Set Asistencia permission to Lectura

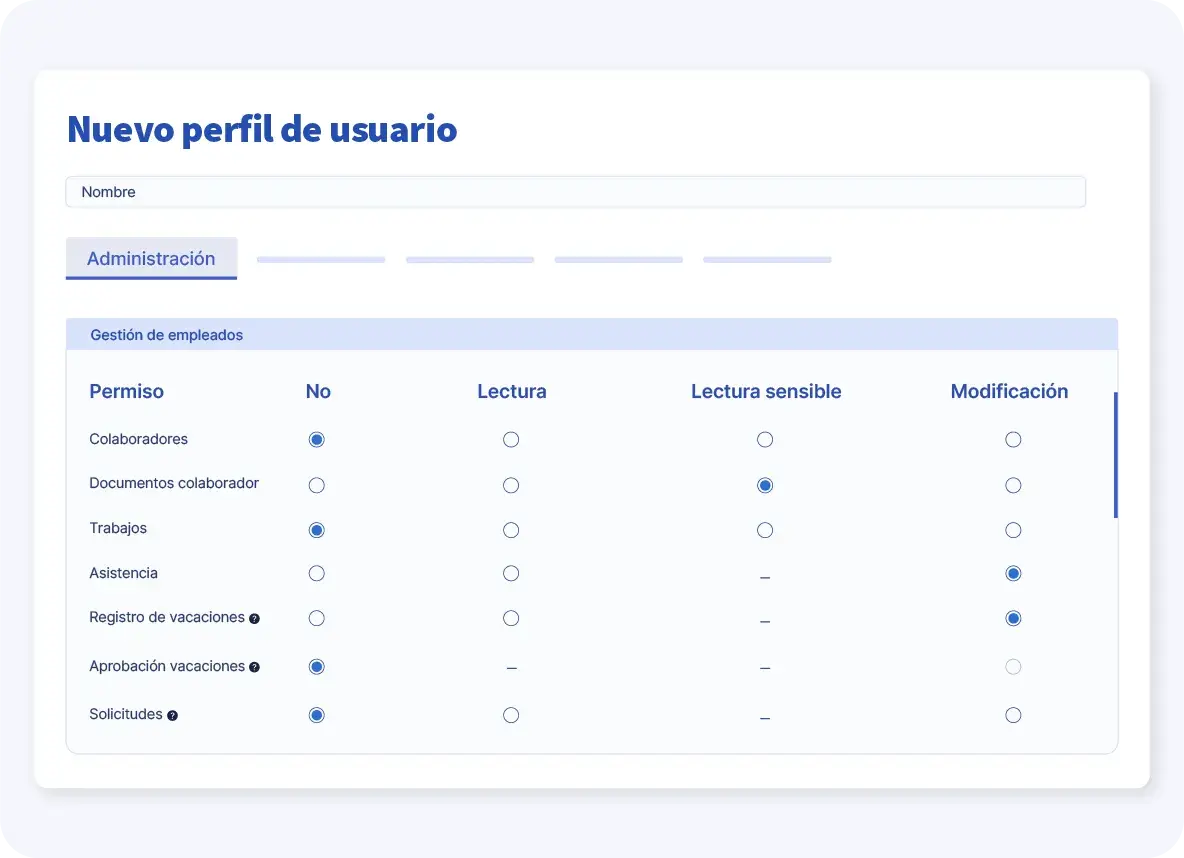511,574
